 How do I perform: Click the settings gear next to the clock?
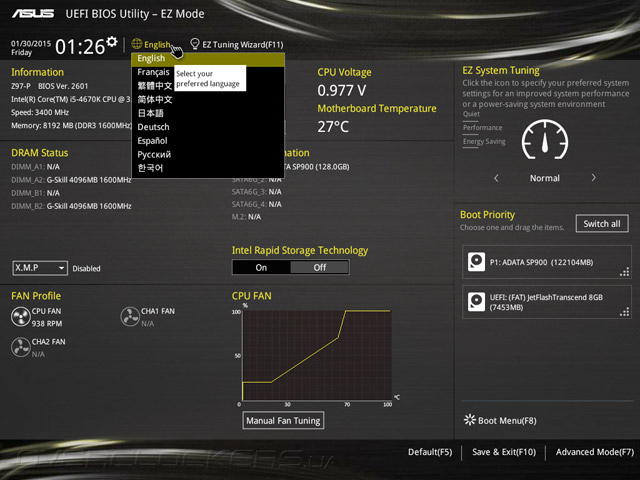coord(112,42)
